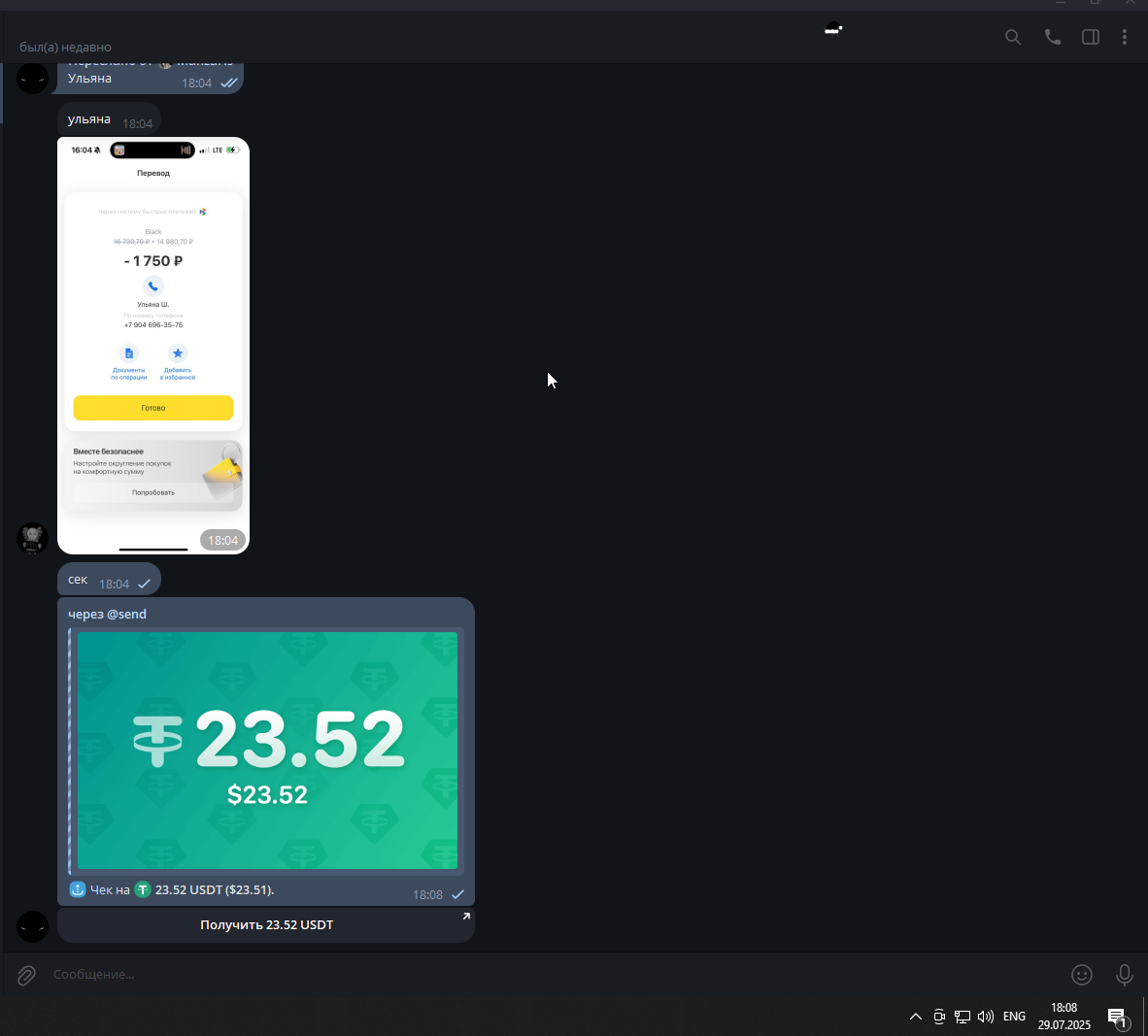This screenshot has width=1148, height=1036.
Task: Open the three-dot chat menu
Action: (x=1125, y=37)
